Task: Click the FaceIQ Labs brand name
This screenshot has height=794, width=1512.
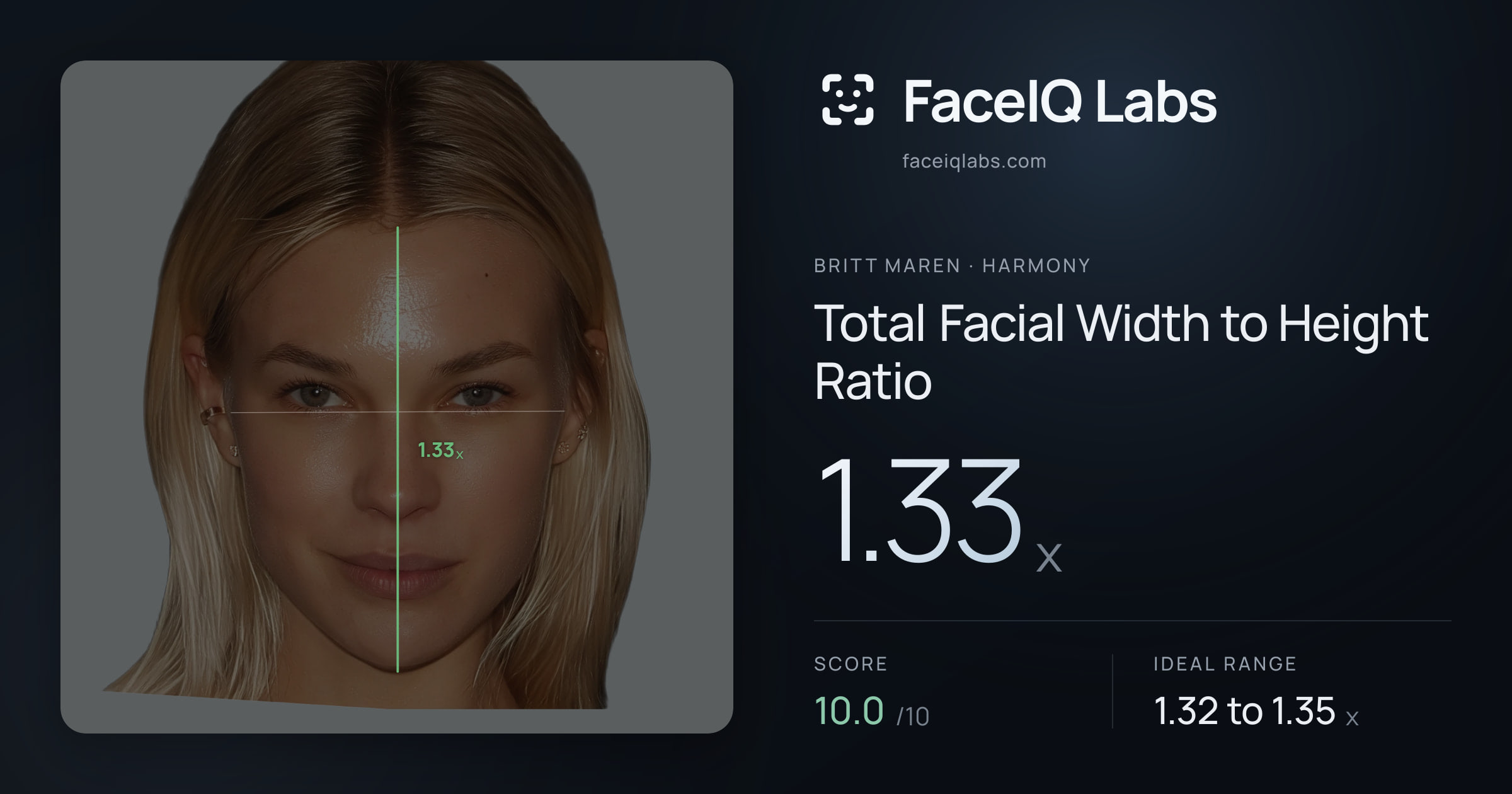Action: pos(1060,101)
